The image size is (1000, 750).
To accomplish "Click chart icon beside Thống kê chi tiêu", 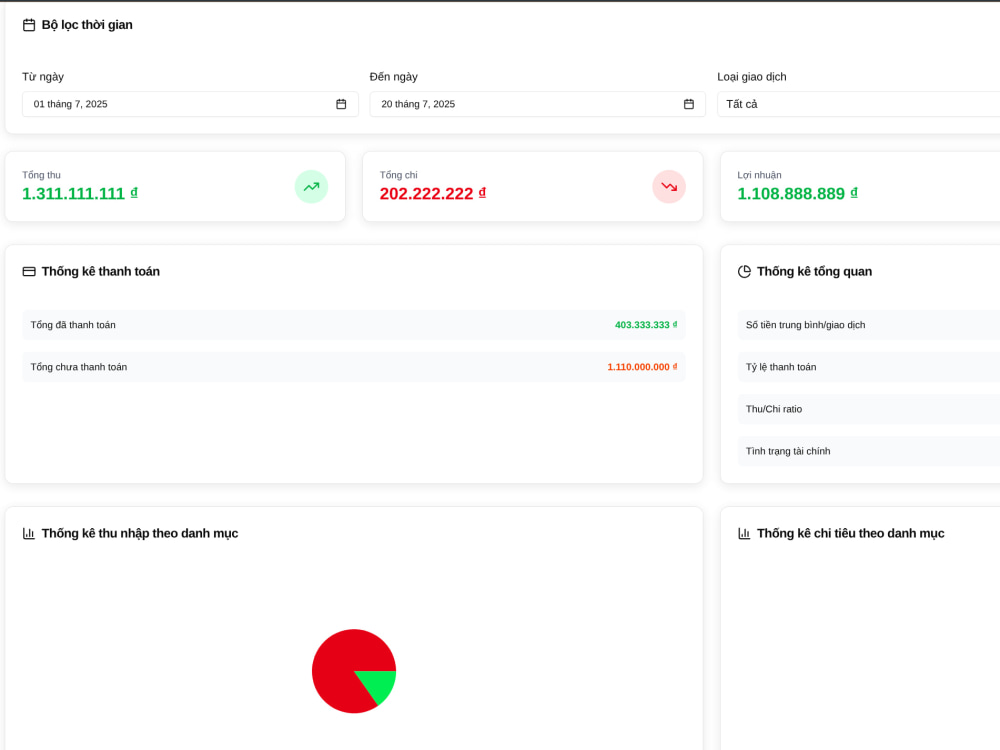I will click(x=744, y=533).
